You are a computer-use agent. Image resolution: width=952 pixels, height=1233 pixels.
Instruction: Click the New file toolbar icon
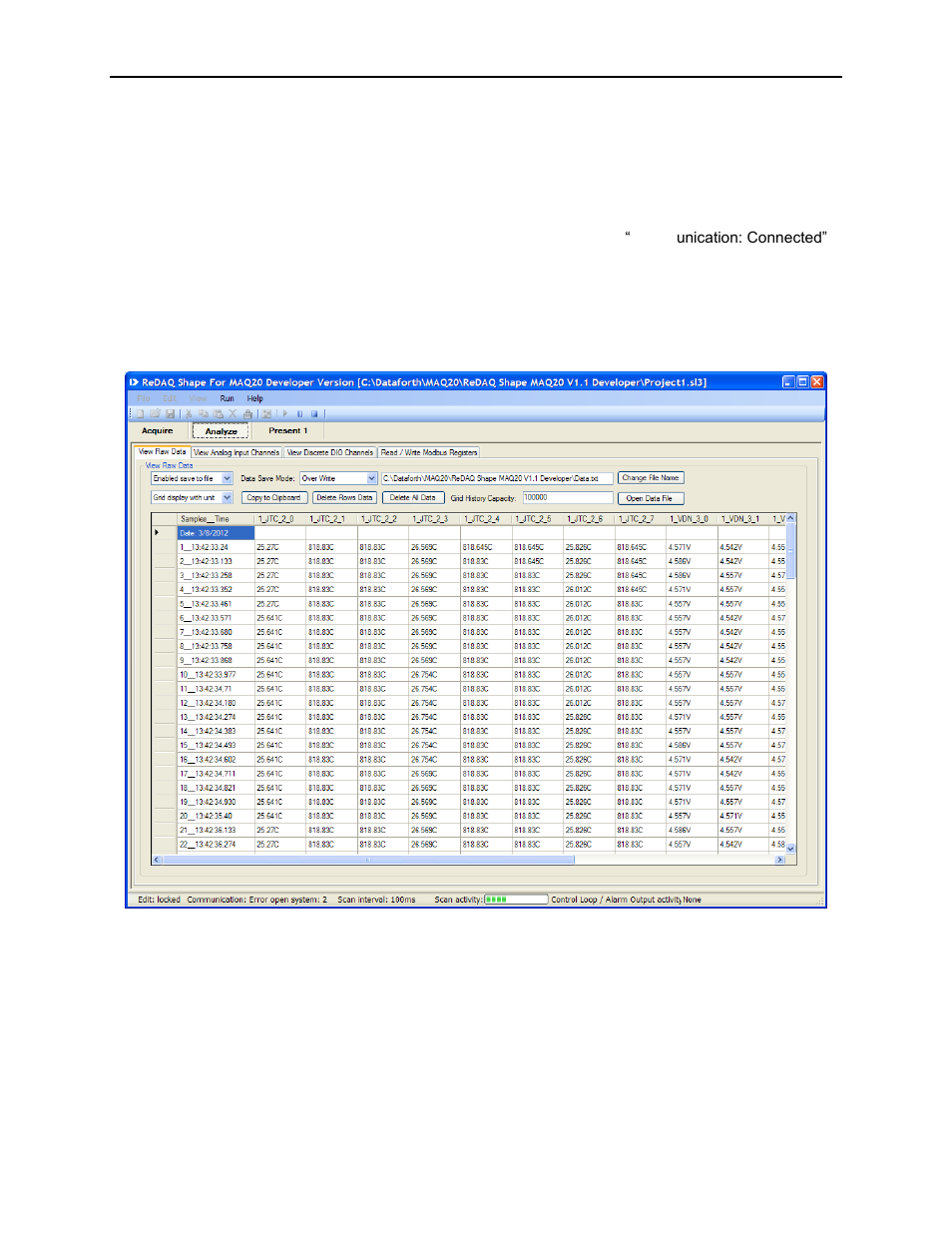(141, 413)
